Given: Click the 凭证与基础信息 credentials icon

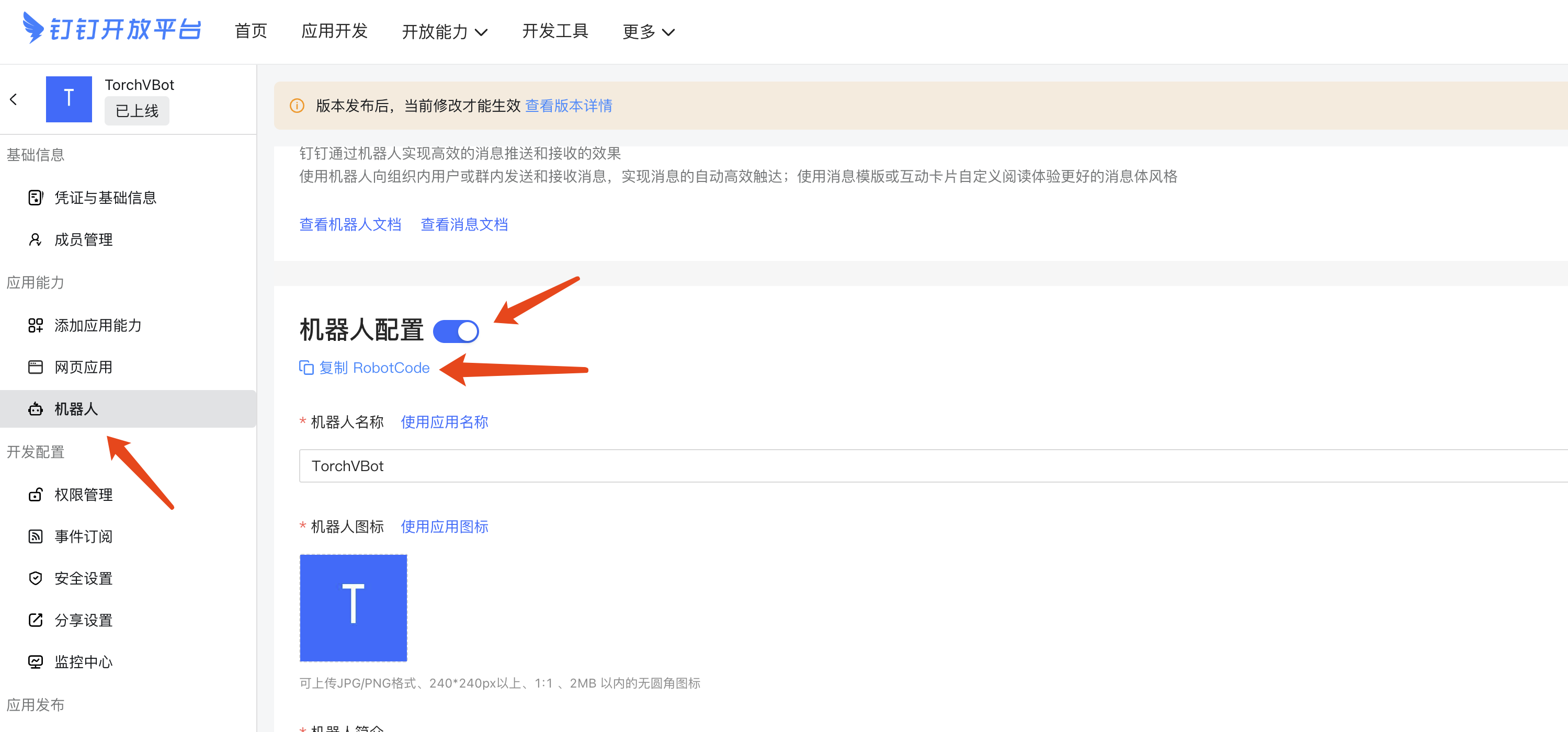Looking at the screenshot, I should [36, 197].
